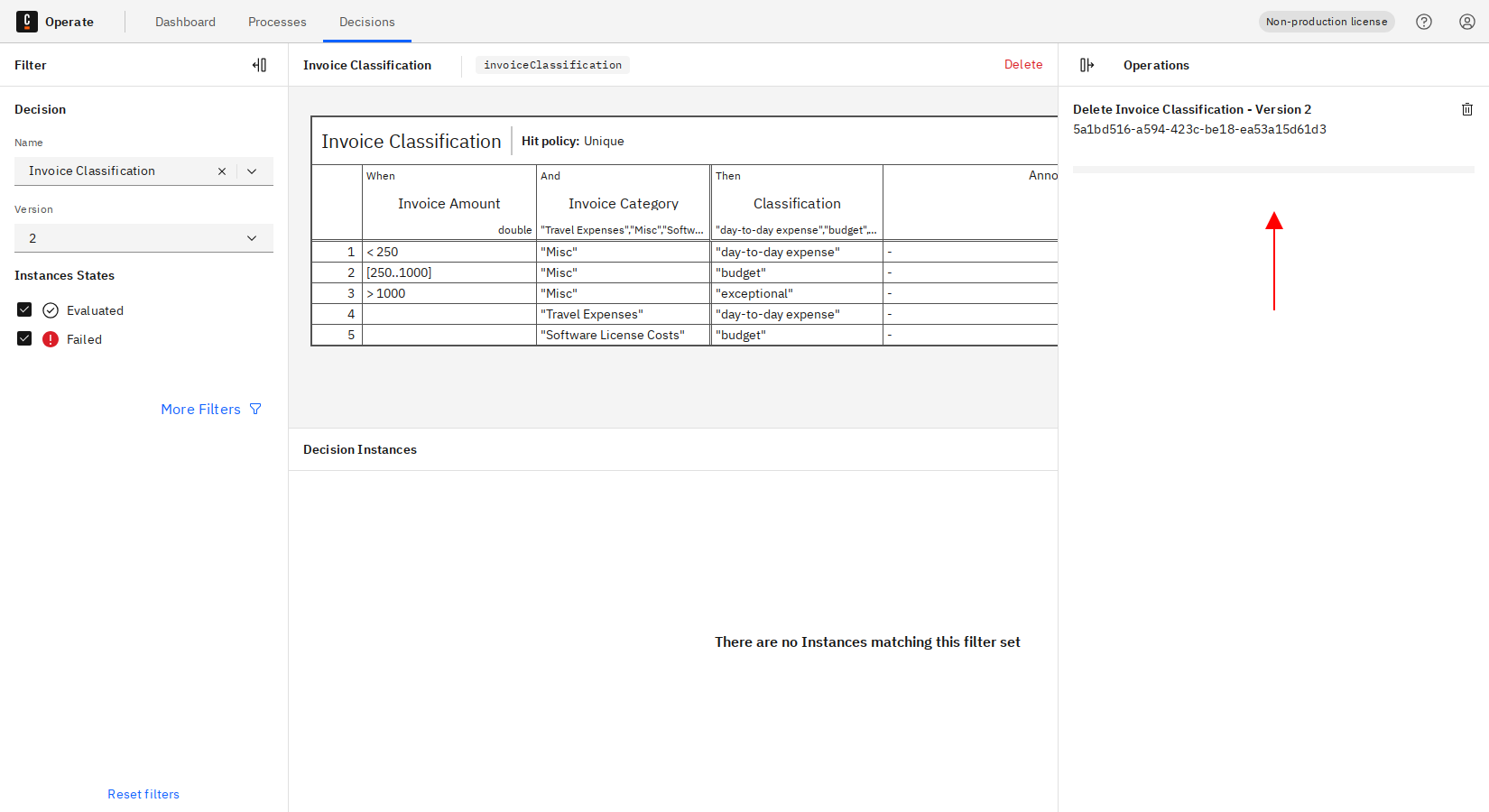Click the trash icon on the delete operation entry
The image size is (1489, 812).
(1466, 109)
